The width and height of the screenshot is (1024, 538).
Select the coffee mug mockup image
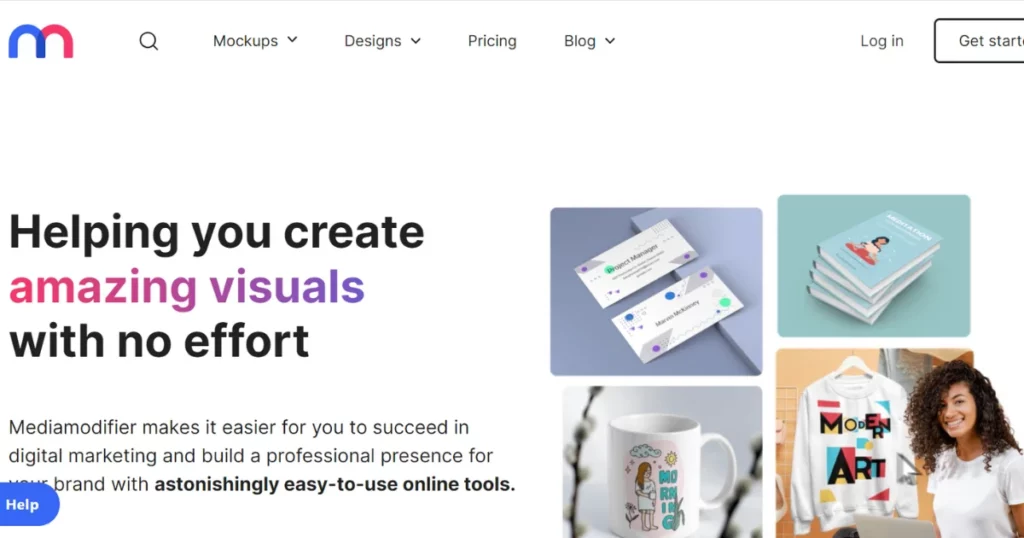point(662,462)
